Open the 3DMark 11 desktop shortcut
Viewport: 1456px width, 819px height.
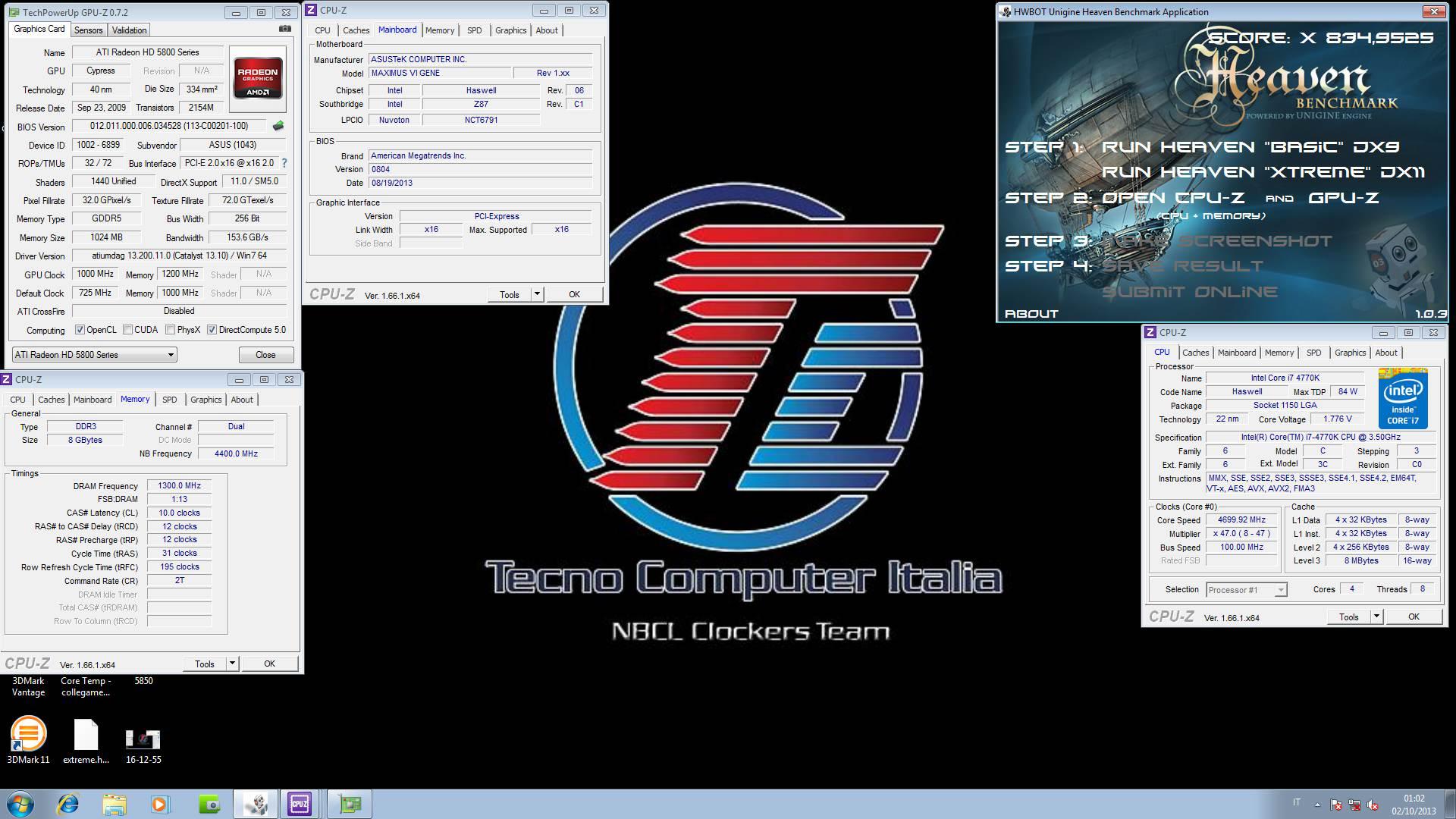click(29, 741)
